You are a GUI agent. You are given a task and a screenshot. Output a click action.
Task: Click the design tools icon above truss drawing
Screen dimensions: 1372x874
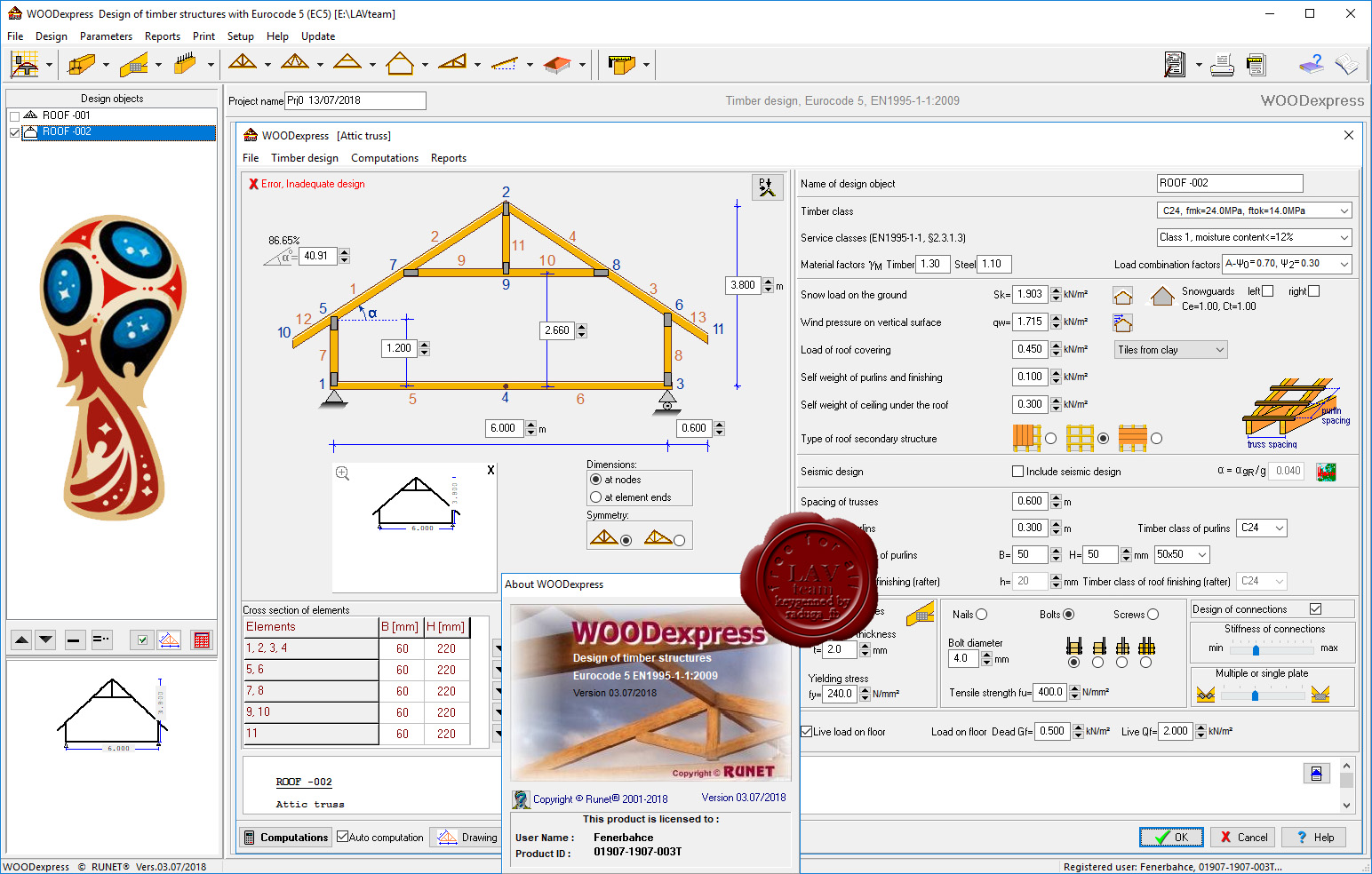coord(767,187)
